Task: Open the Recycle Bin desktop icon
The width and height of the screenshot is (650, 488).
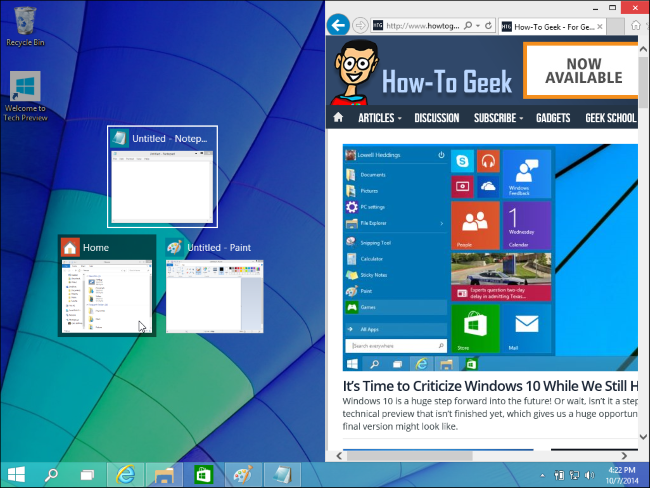Action: (25, 26)
